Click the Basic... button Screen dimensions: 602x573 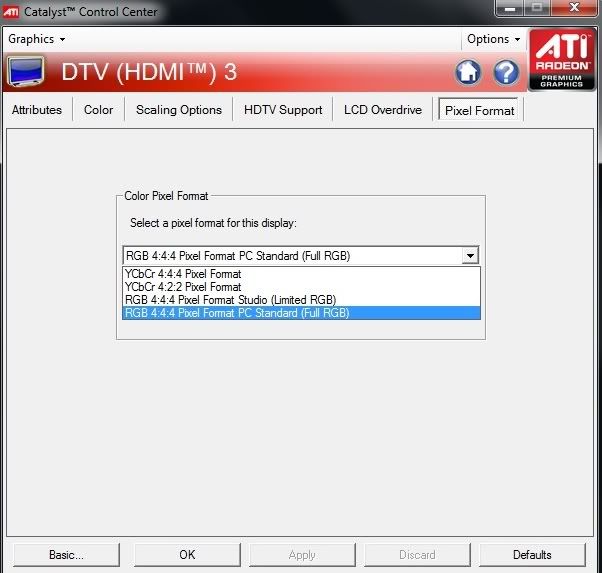pos(66,555)
